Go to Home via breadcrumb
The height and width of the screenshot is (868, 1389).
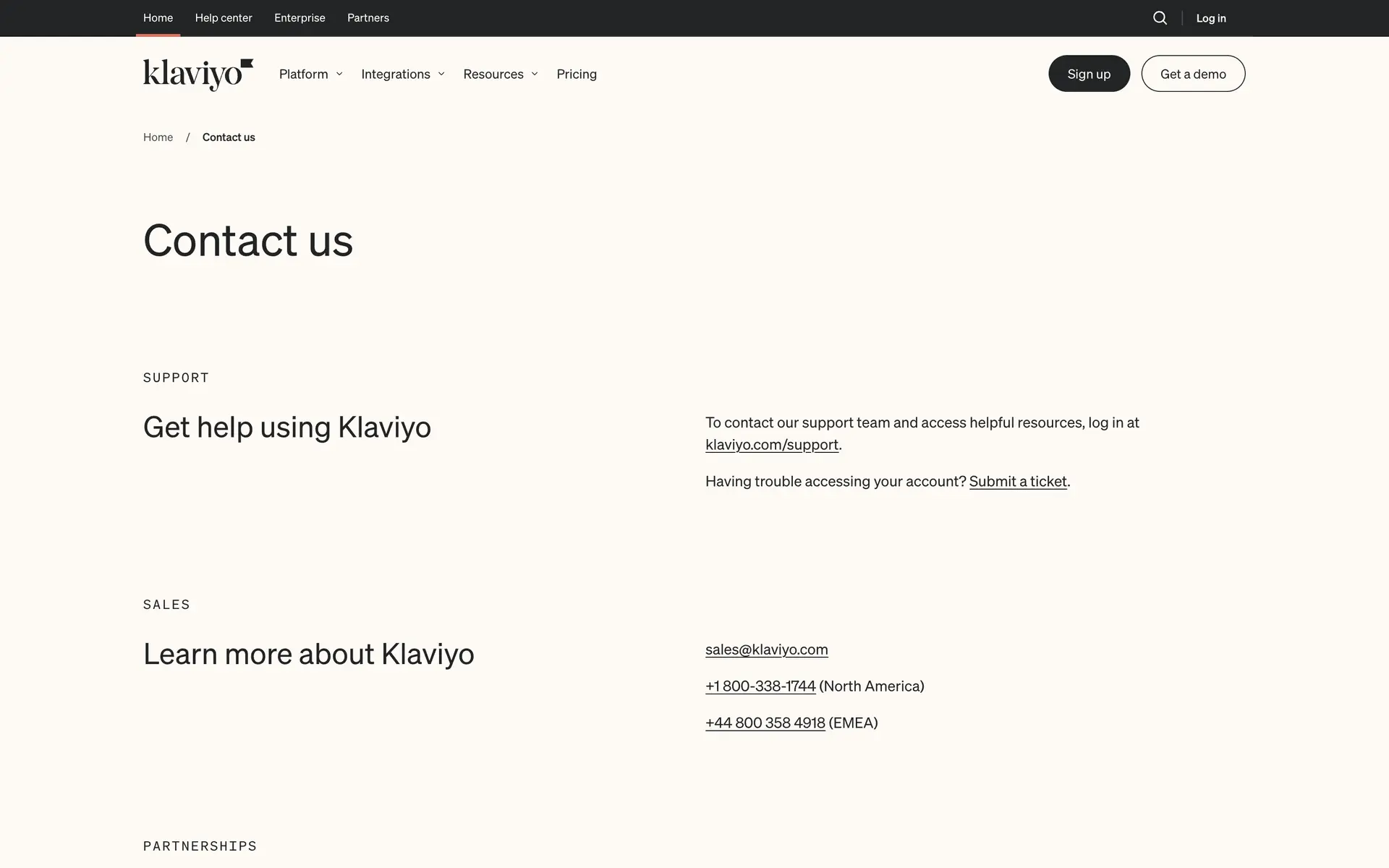click(x=158, y=137)
